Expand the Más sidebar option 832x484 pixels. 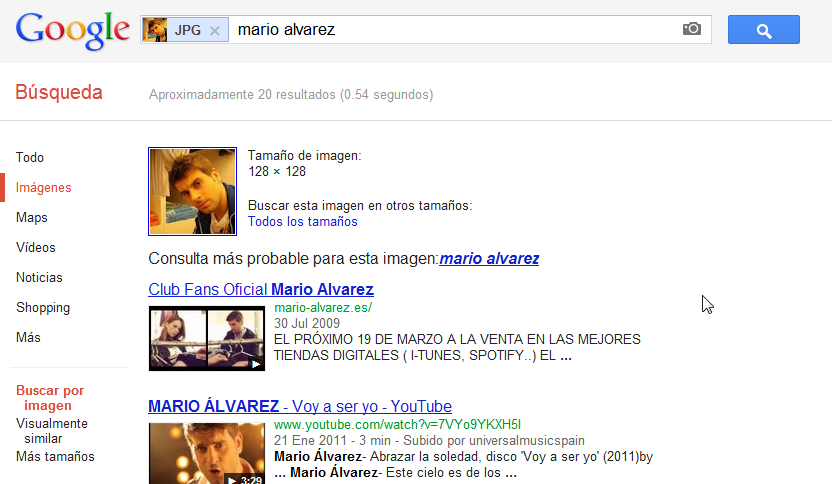click(x=28, y=338)
